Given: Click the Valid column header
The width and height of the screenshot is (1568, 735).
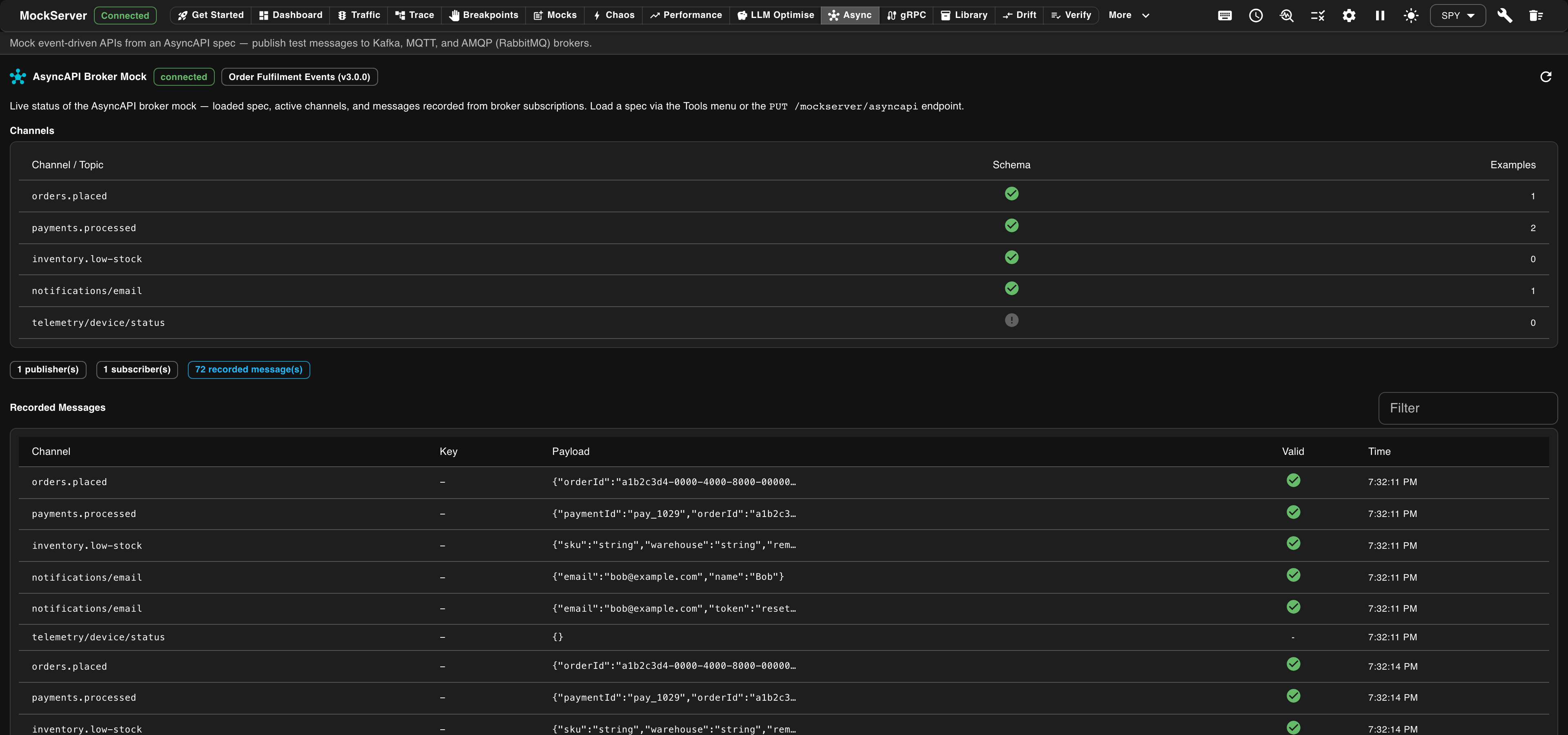Looking at the screenshot, I should point(1293,452).
